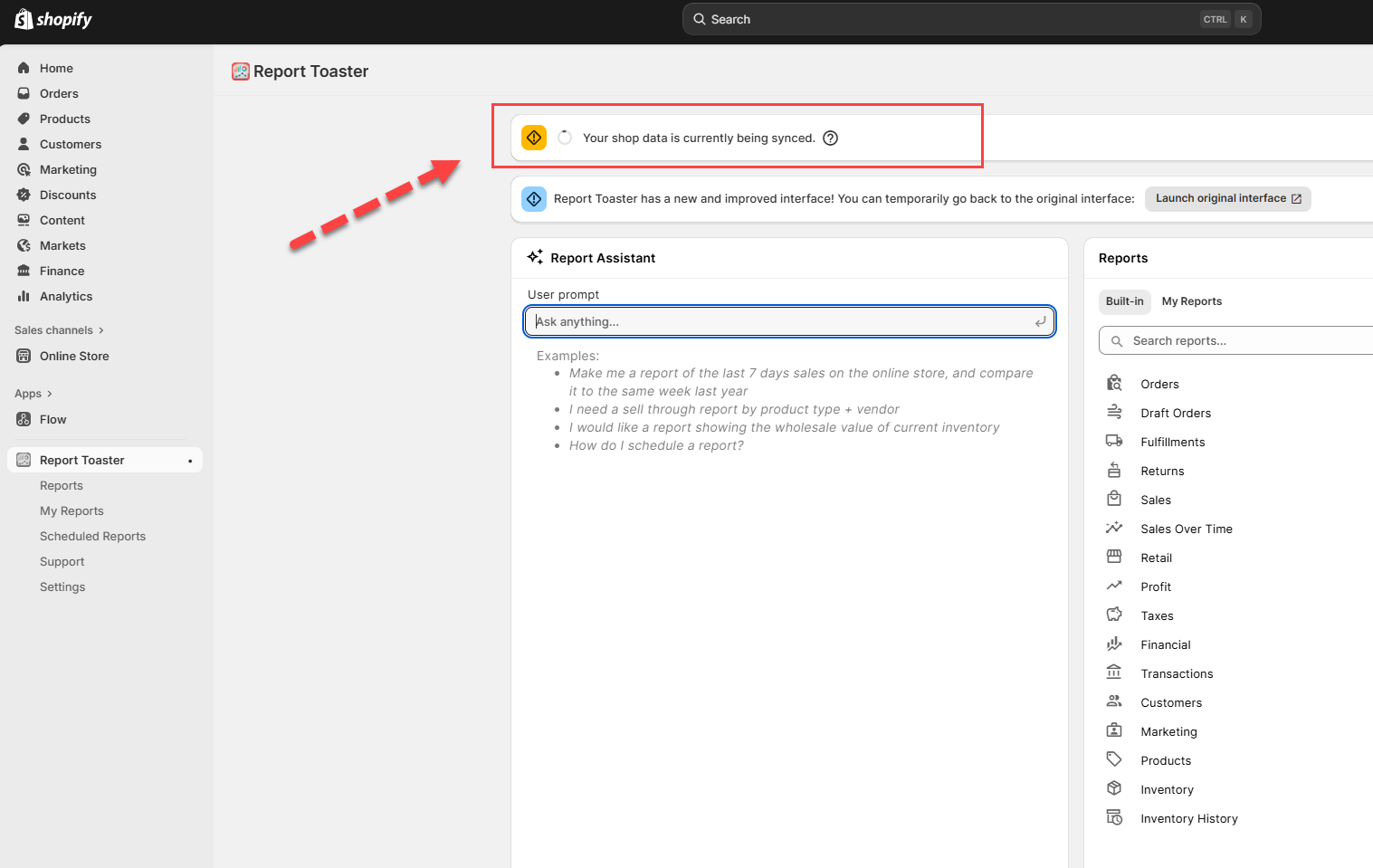The image size is (1373, 868).
Task: Click the Report Toaster app icon in header
Action: [x=241, y=72]
